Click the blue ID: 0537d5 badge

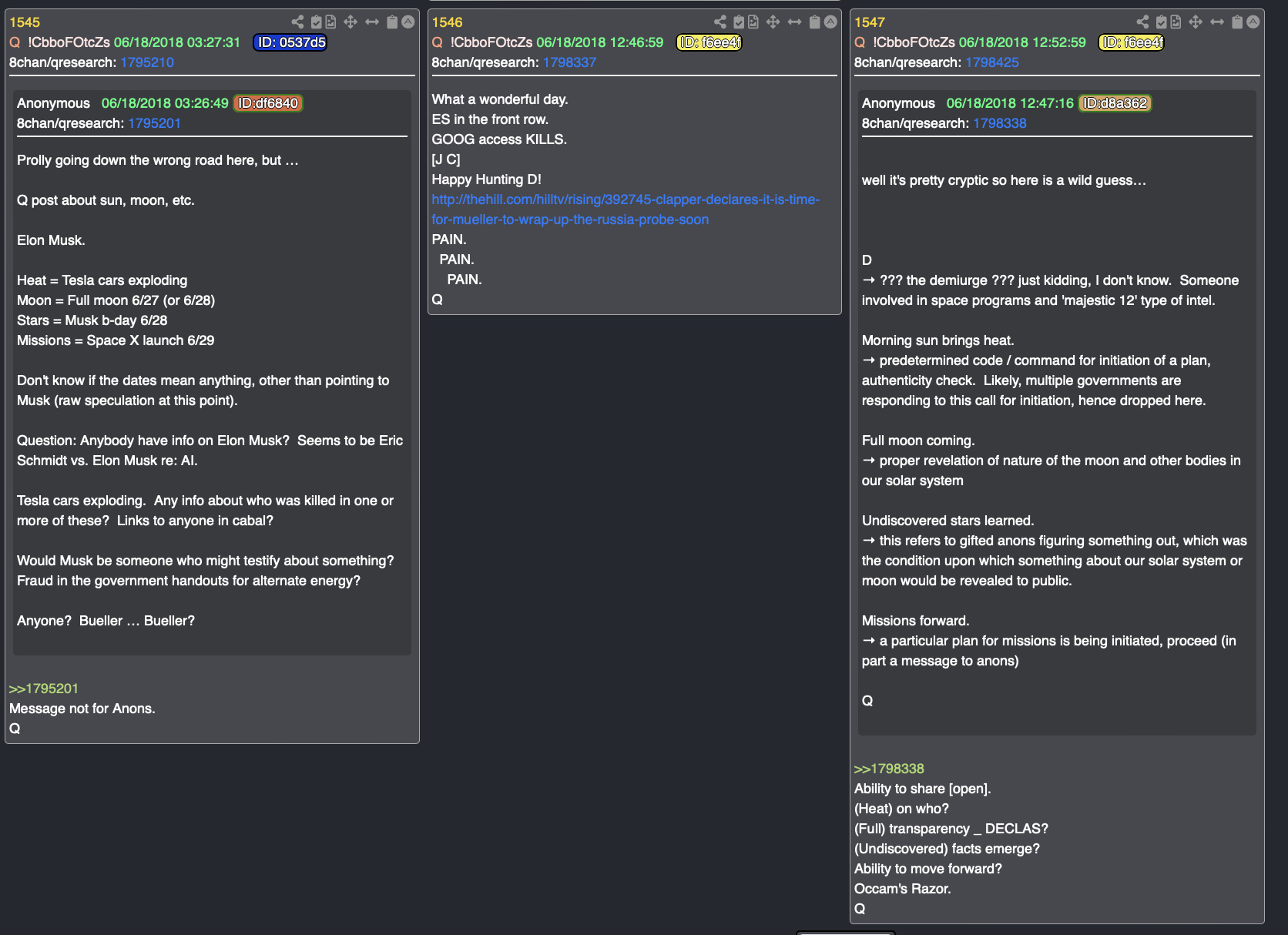click(290, 42)
